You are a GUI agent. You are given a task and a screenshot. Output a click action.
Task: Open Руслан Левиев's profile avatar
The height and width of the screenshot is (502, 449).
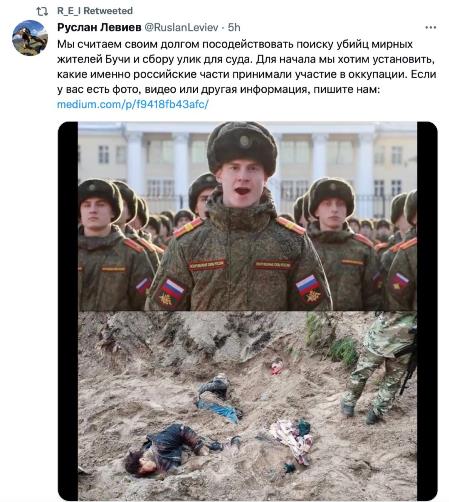pyautogui.click(x=30, y=38)
